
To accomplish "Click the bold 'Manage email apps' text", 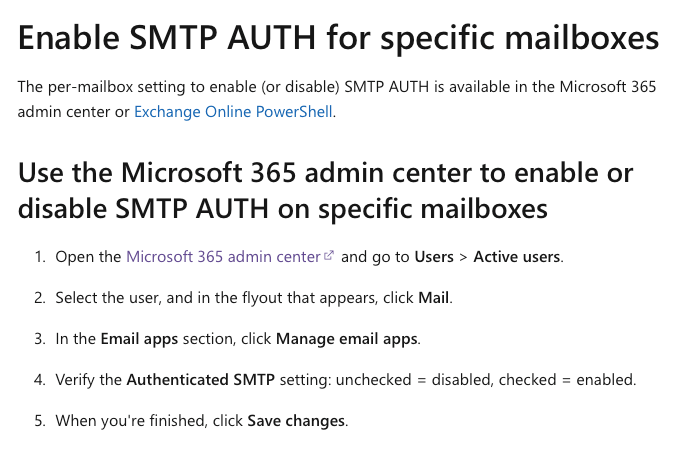I will [347, 339].
